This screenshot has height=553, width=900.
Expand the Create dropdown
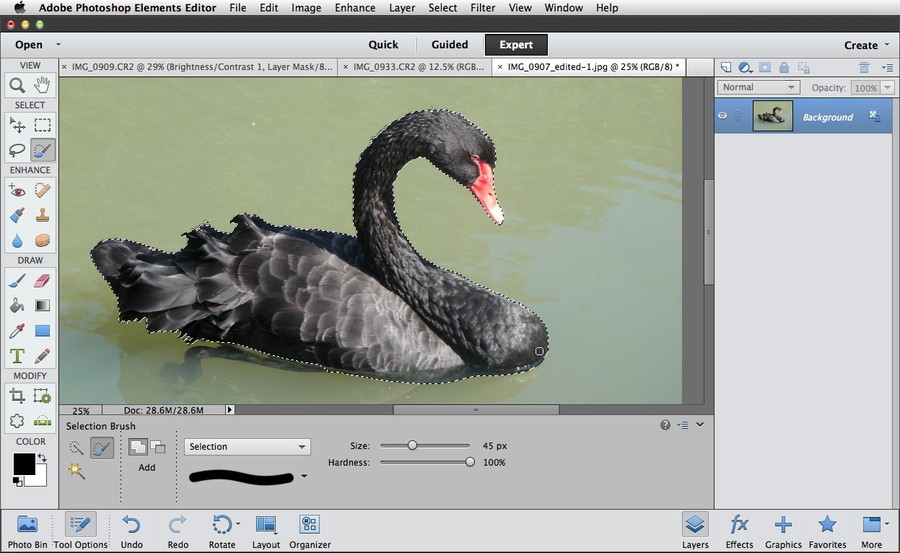(x=866, y=45)
